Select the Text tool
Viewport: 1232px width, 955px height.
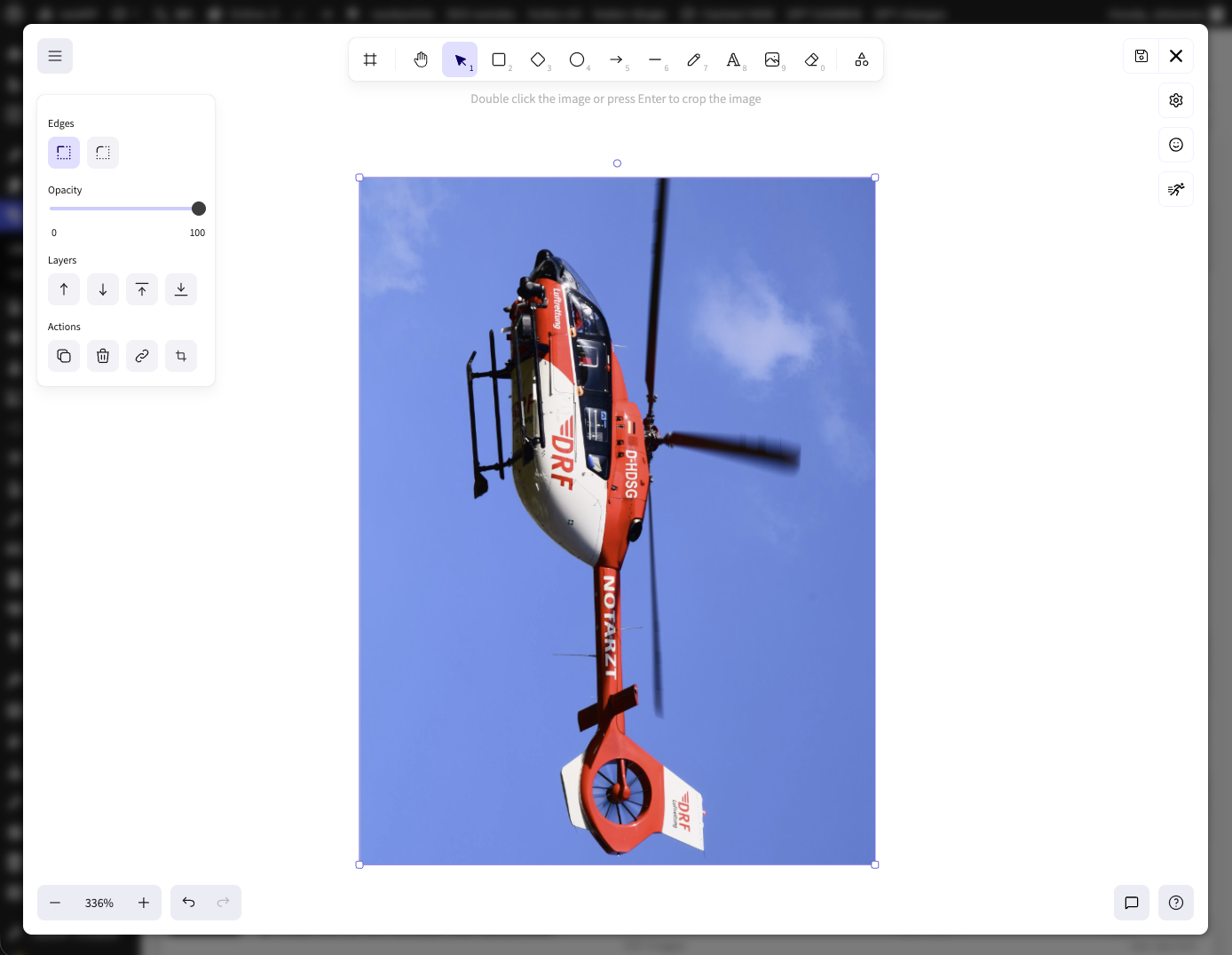pyautogui.click(x=733, y=59)
